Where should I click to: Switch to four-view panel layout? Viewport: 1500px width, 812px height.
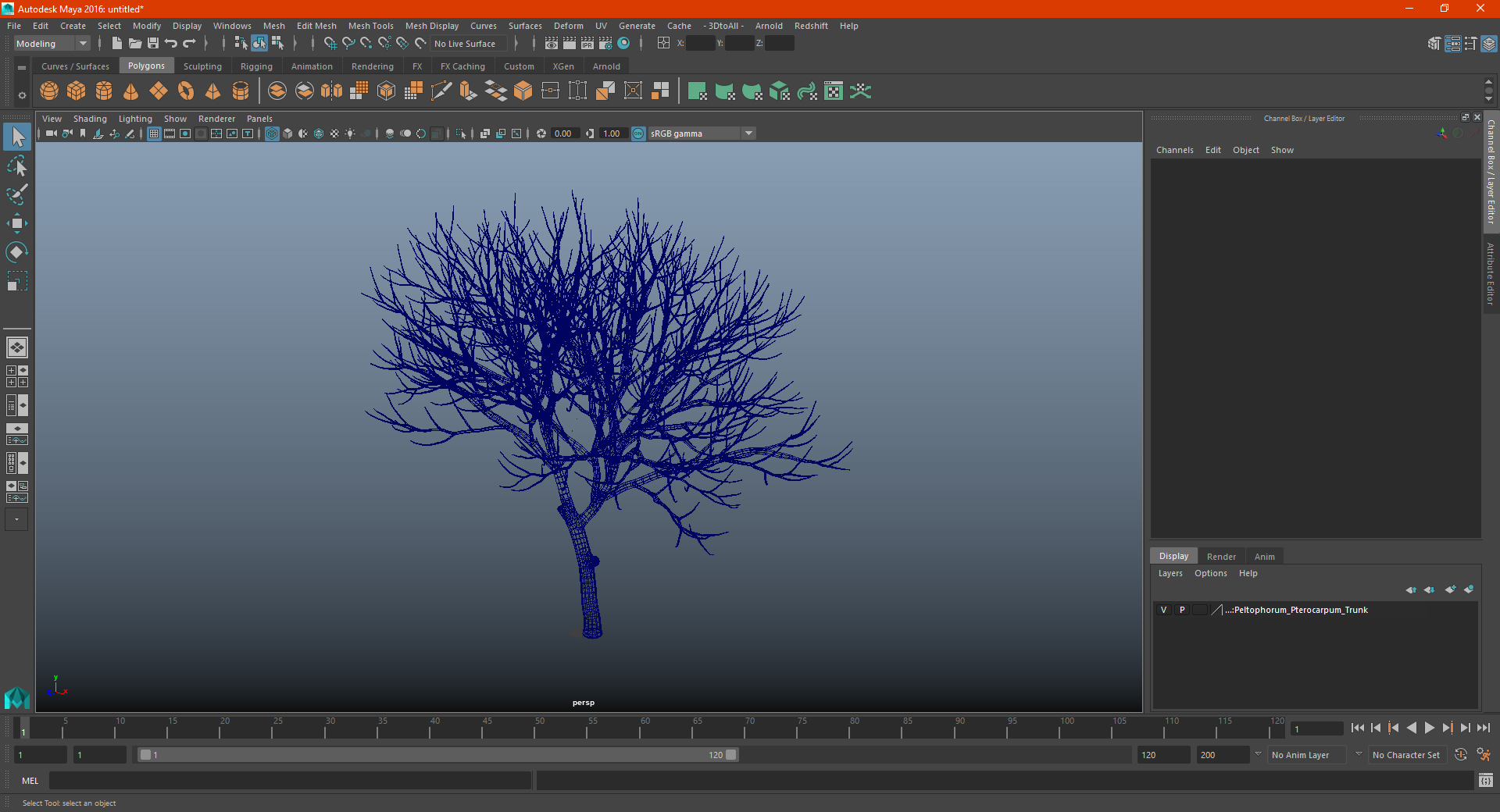click(x=16, y=376)
